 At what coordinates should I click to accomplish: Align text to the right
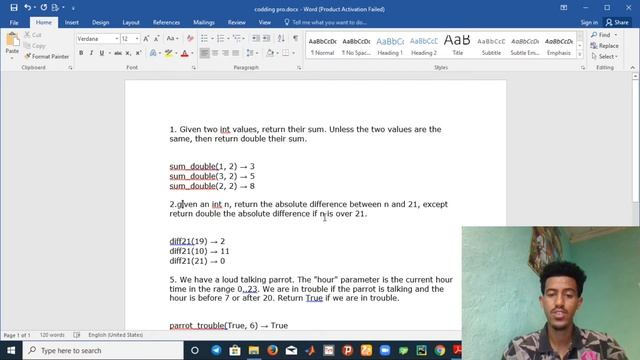225,53
